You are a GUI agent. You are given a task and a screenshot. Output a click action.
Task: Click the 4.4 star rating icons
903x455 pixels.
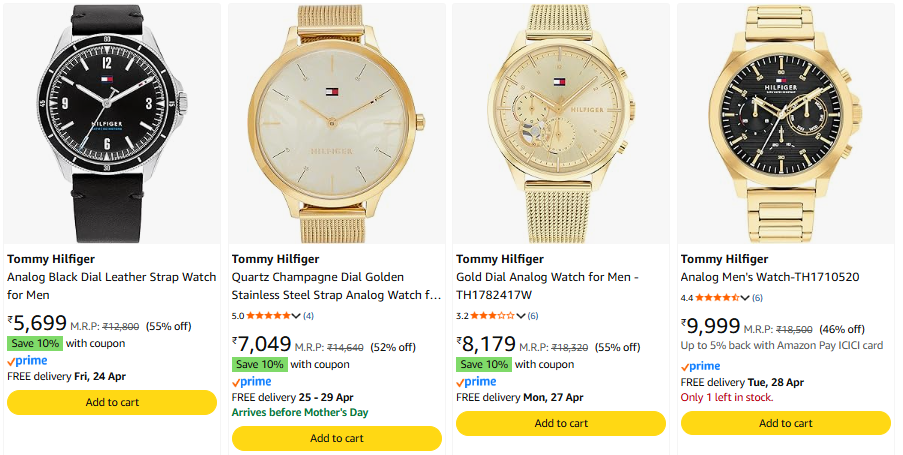pyautogui.click(x=716, y=298)
